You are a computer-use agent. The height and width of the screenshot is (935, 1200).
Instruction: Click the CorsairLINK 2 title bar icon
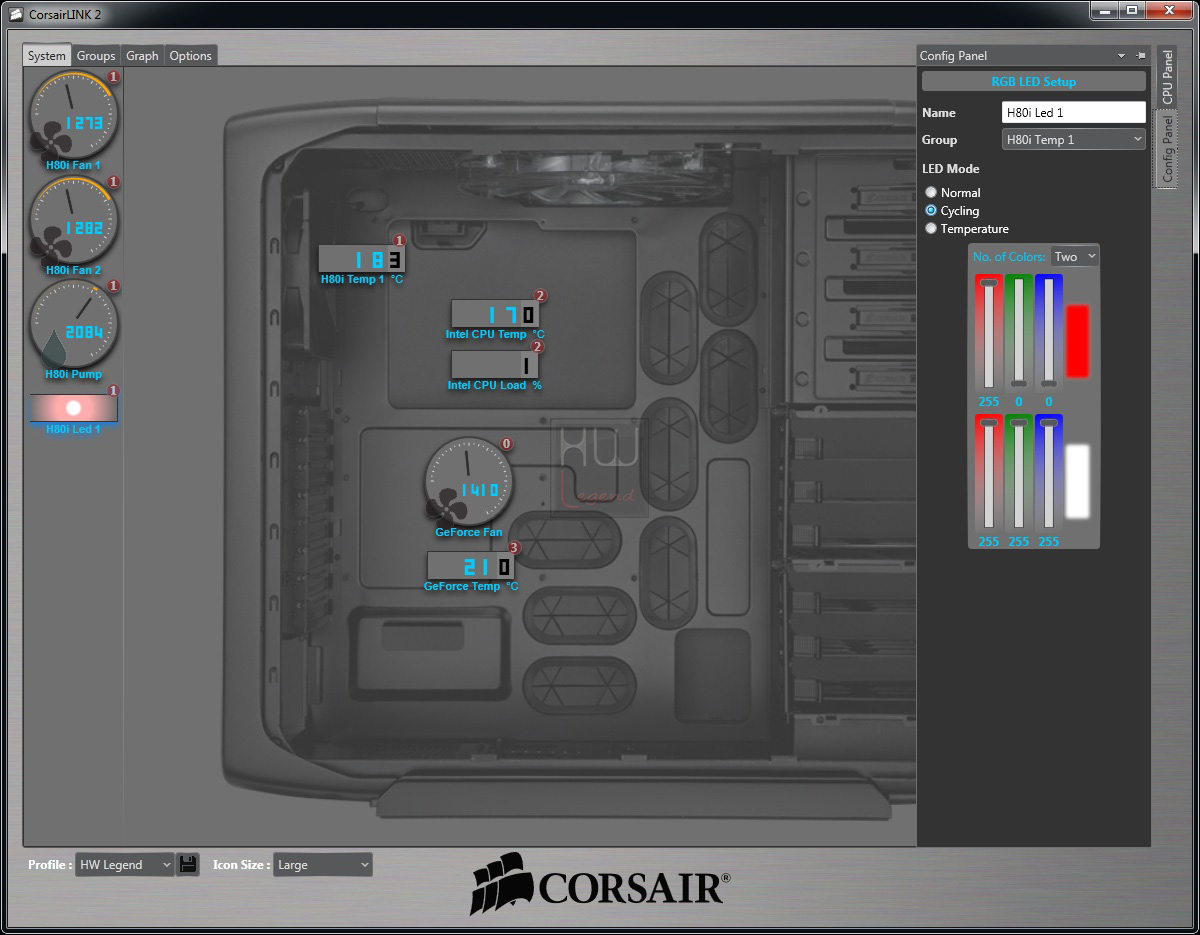pyautogui.click(x=14, y=13)
